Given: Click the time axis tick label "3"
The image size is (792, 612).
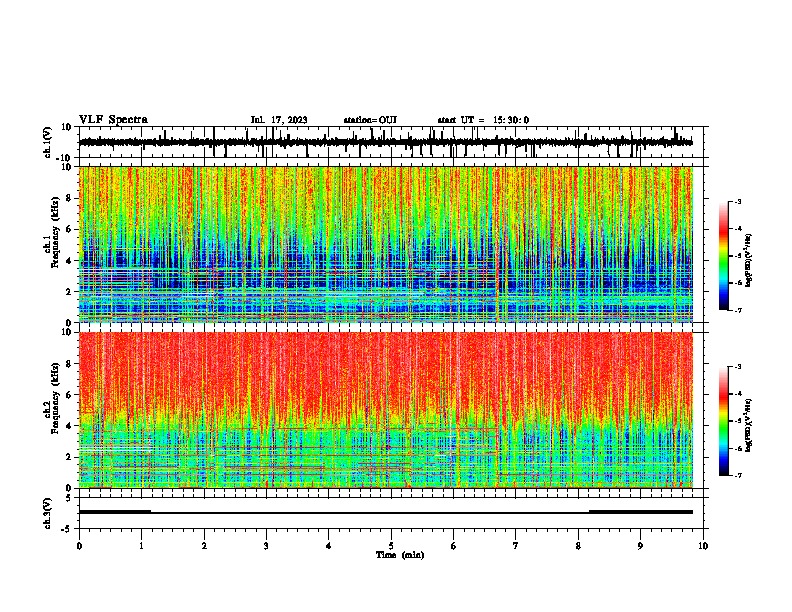Looking at the screenshot, I should [266, 546].
